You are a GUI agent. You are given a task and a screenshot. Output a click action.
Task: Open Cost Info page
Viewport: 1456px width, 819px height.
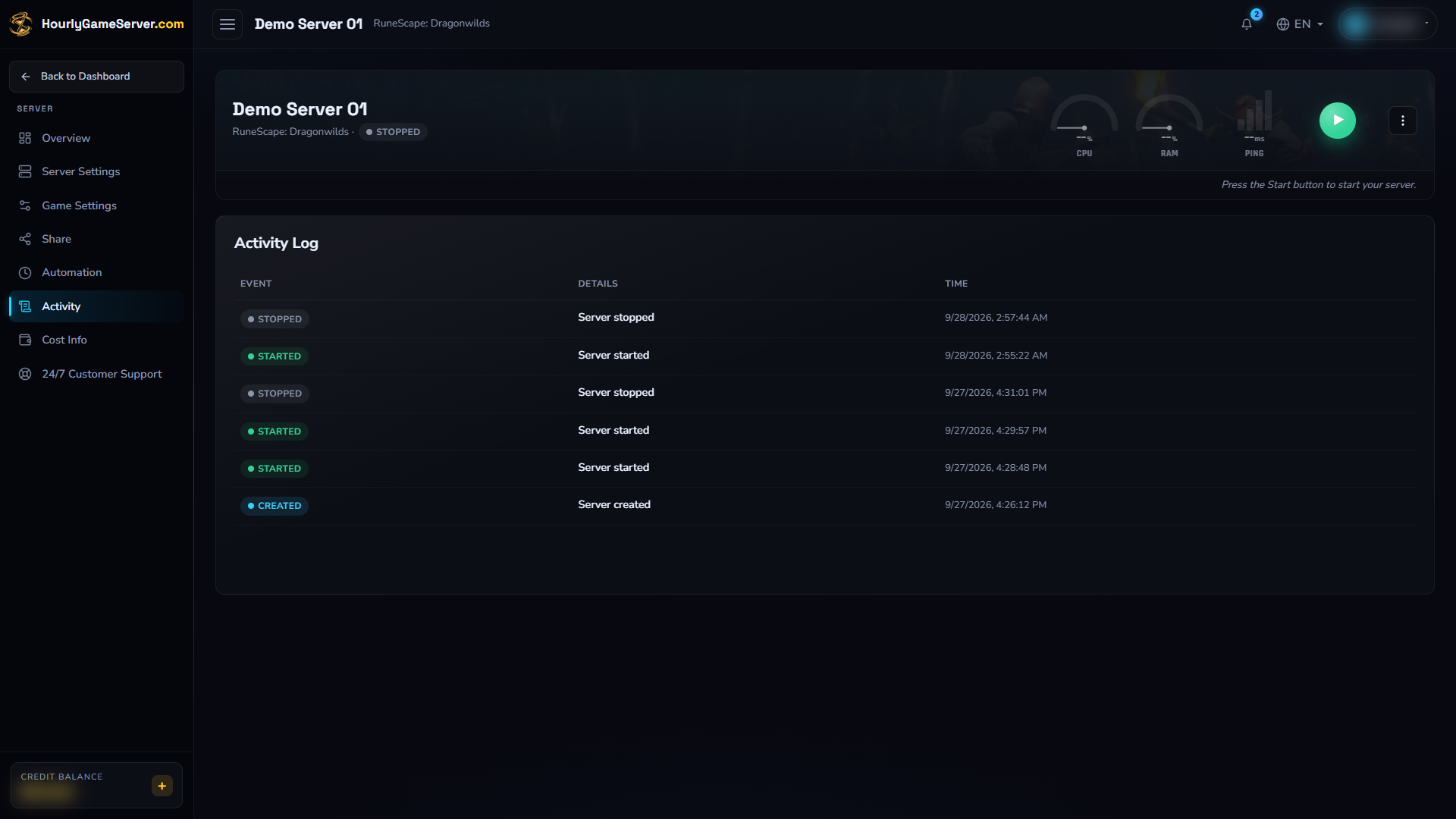(96, 340)
